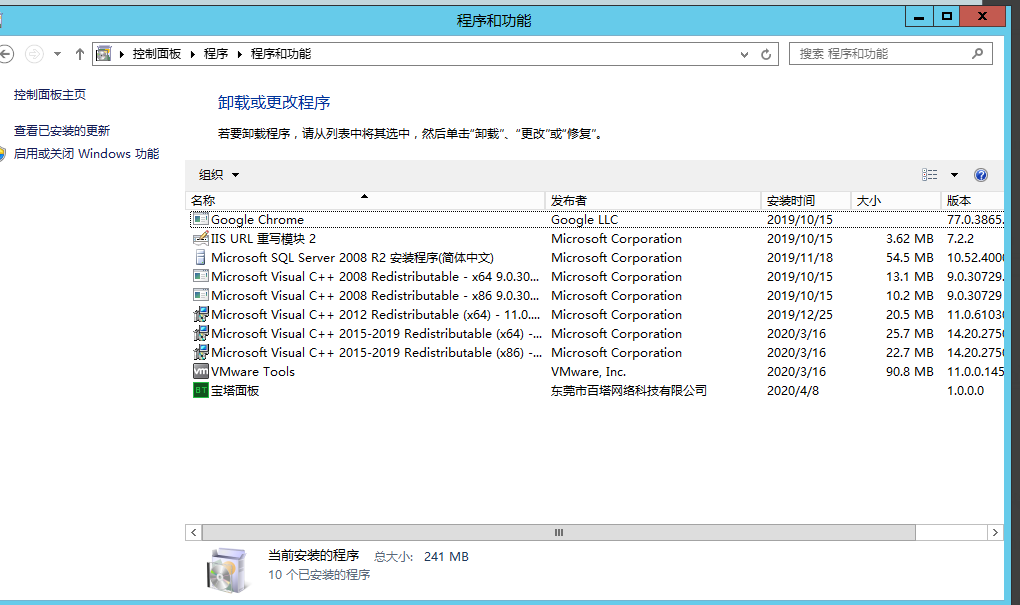Click the forward navigation arrow
Image resolution: width=1020 pixels, height=605 pixels.
[x=34, y=54]
